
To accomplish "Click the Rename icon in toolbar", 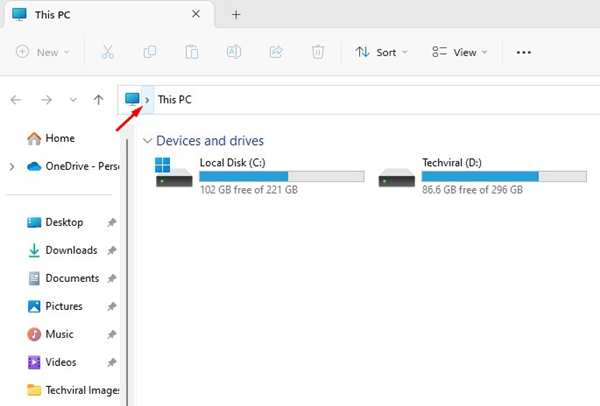I will (x=234, y=52).
